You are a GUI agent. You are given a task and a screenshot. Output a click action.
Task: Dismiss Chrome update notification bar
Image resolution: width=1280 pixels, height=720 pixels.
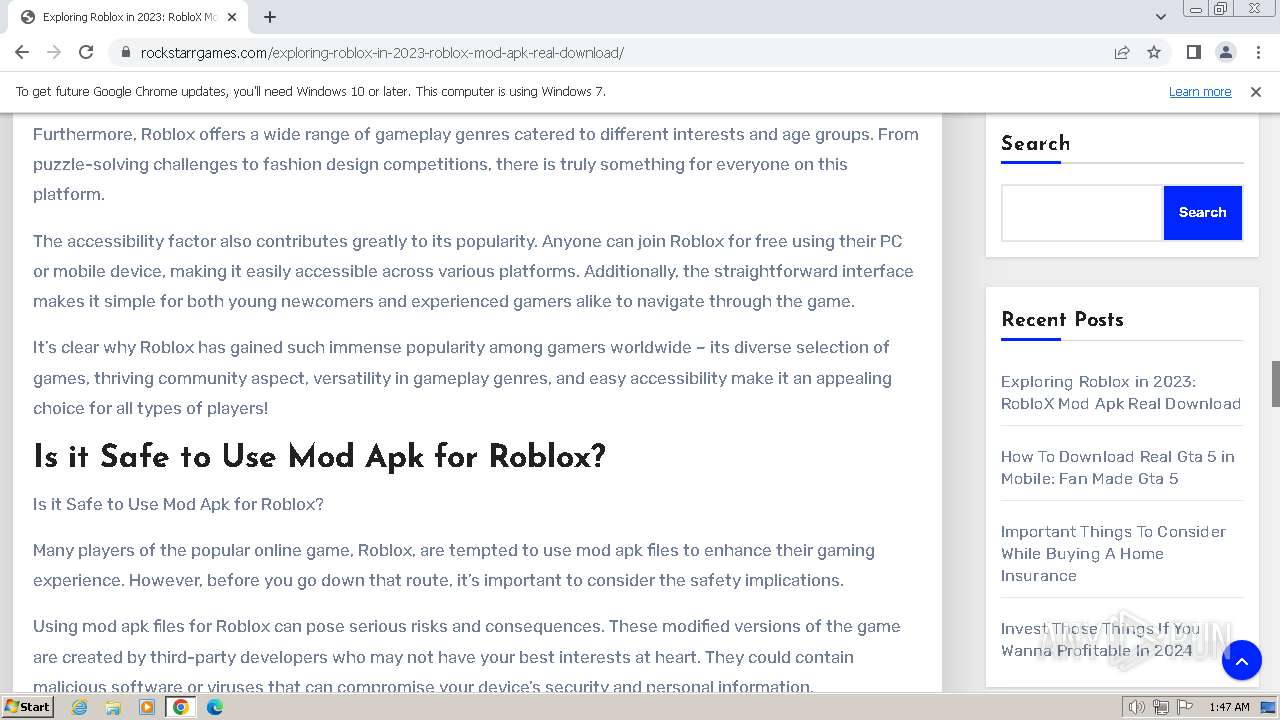coord(1256,92)
